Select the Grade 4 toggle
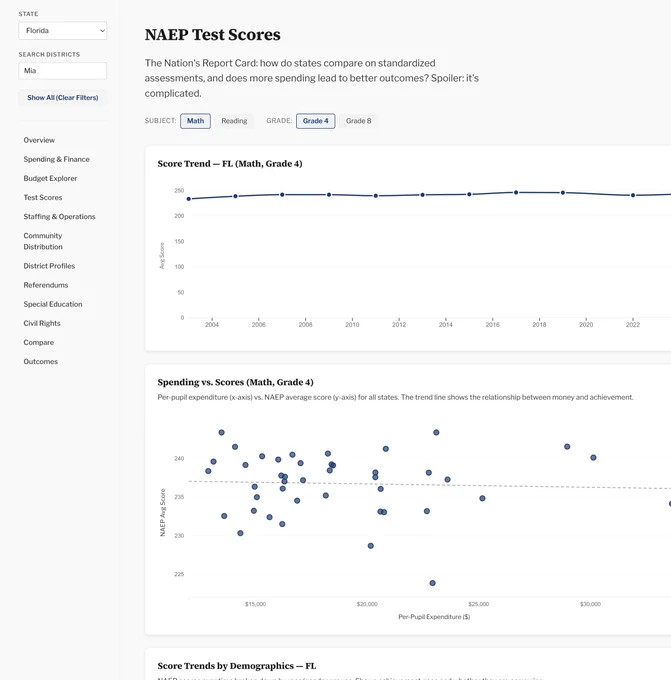 point(315,121)
